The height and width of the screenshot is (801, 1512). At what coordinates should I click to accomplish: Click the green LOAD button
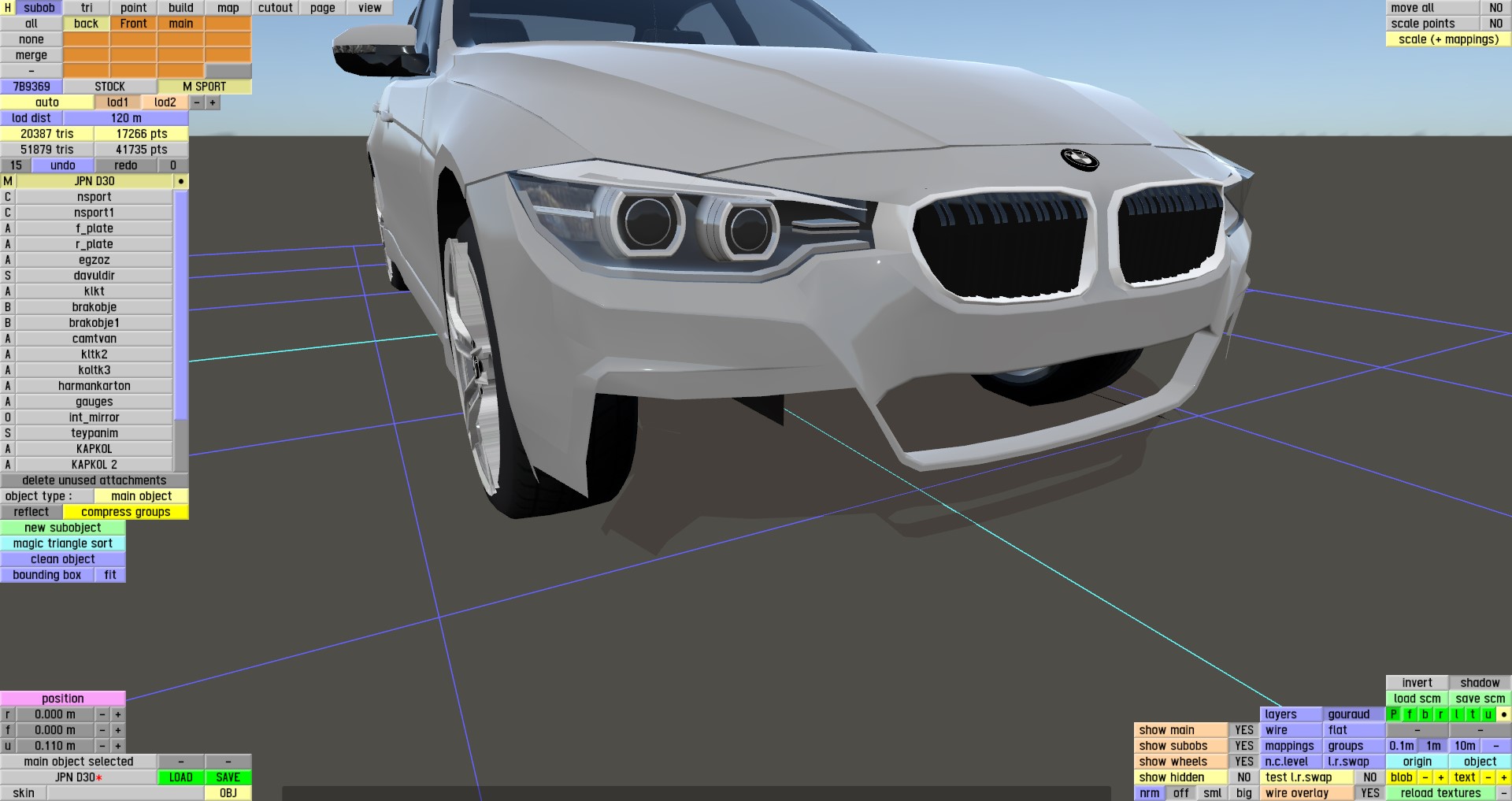181,777
